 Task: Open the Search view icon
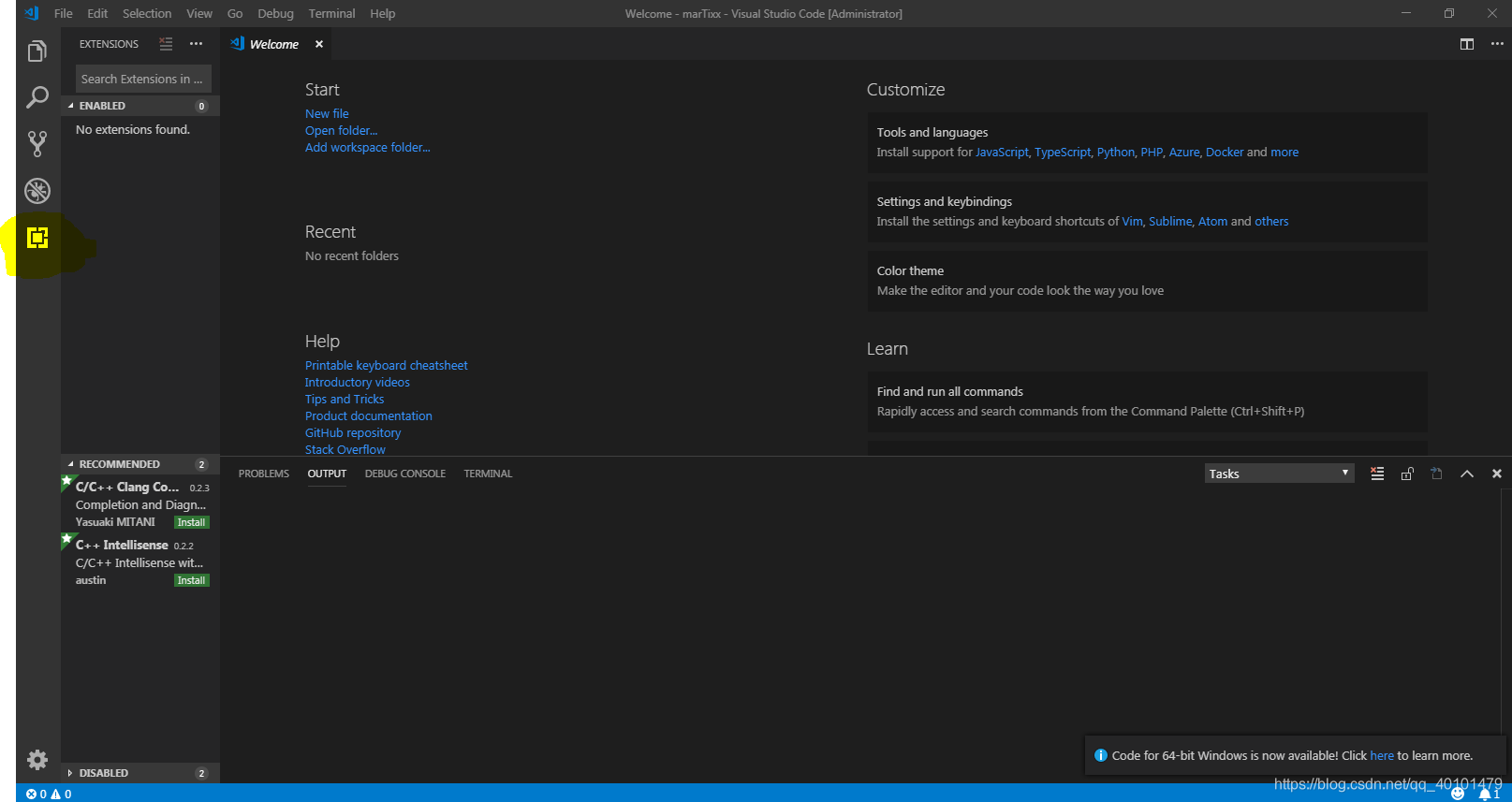tap(37, 97)
